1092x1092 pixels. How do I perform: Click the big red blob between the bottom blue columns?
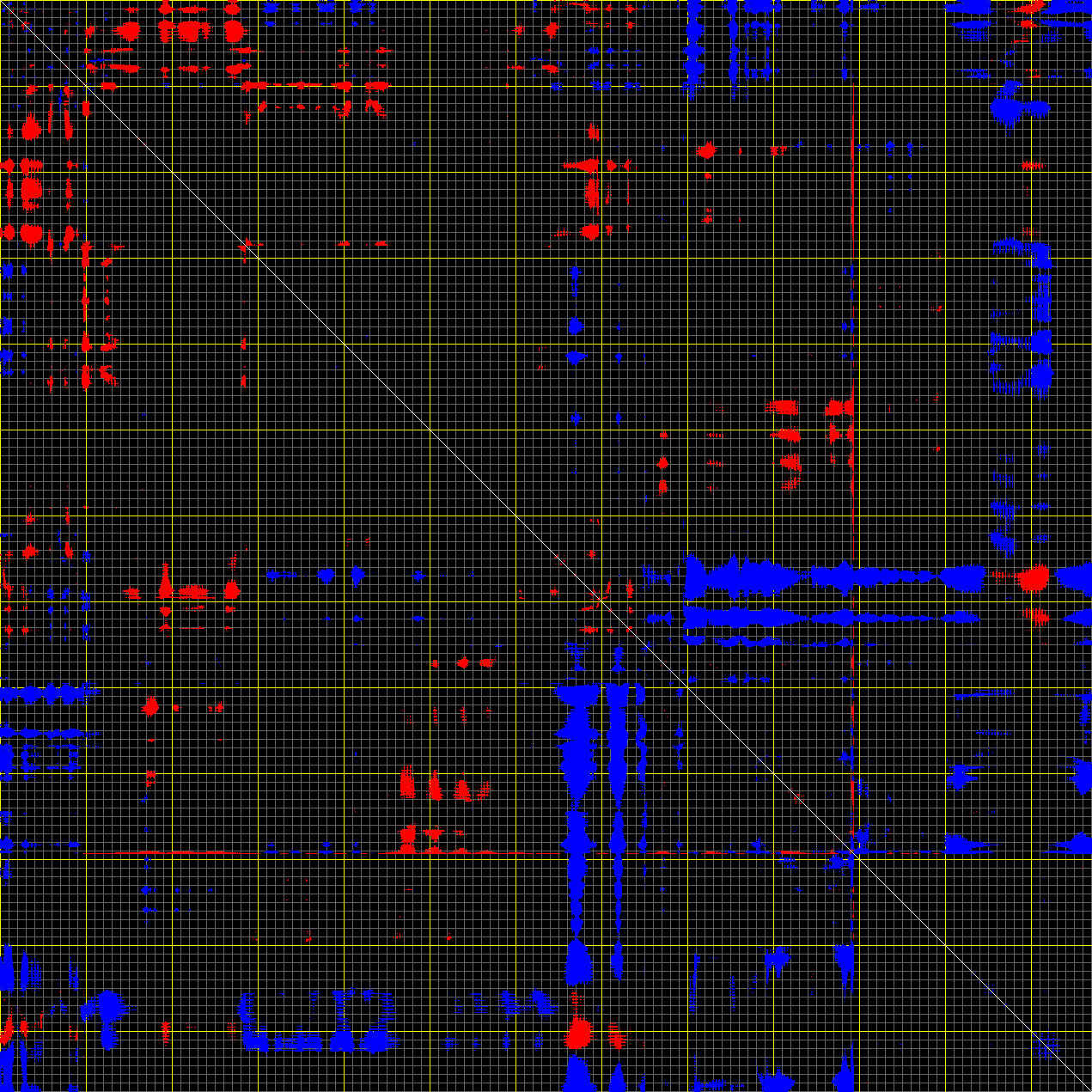pyautogui.click(x=580, y=1032)
